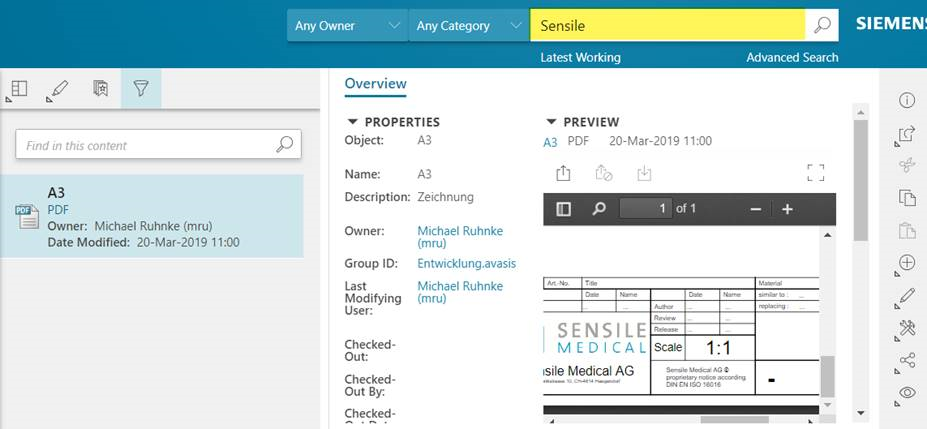Open the highlighter pencil tool in left toolbar
927x429 pixels.
(x=58, y=89)
